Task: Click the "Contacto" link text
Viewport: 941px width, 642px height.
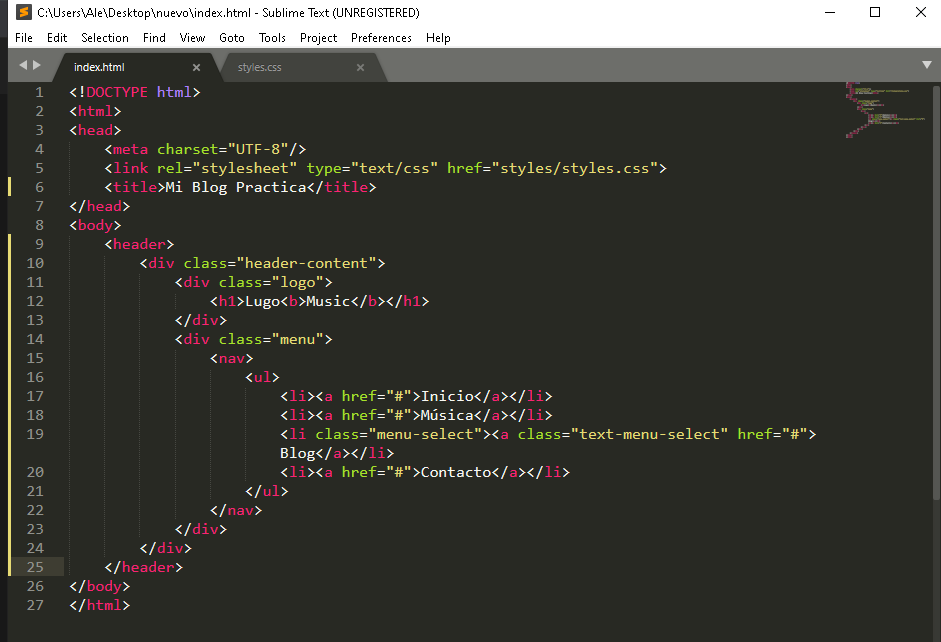Action: click(x=456, y=473)
